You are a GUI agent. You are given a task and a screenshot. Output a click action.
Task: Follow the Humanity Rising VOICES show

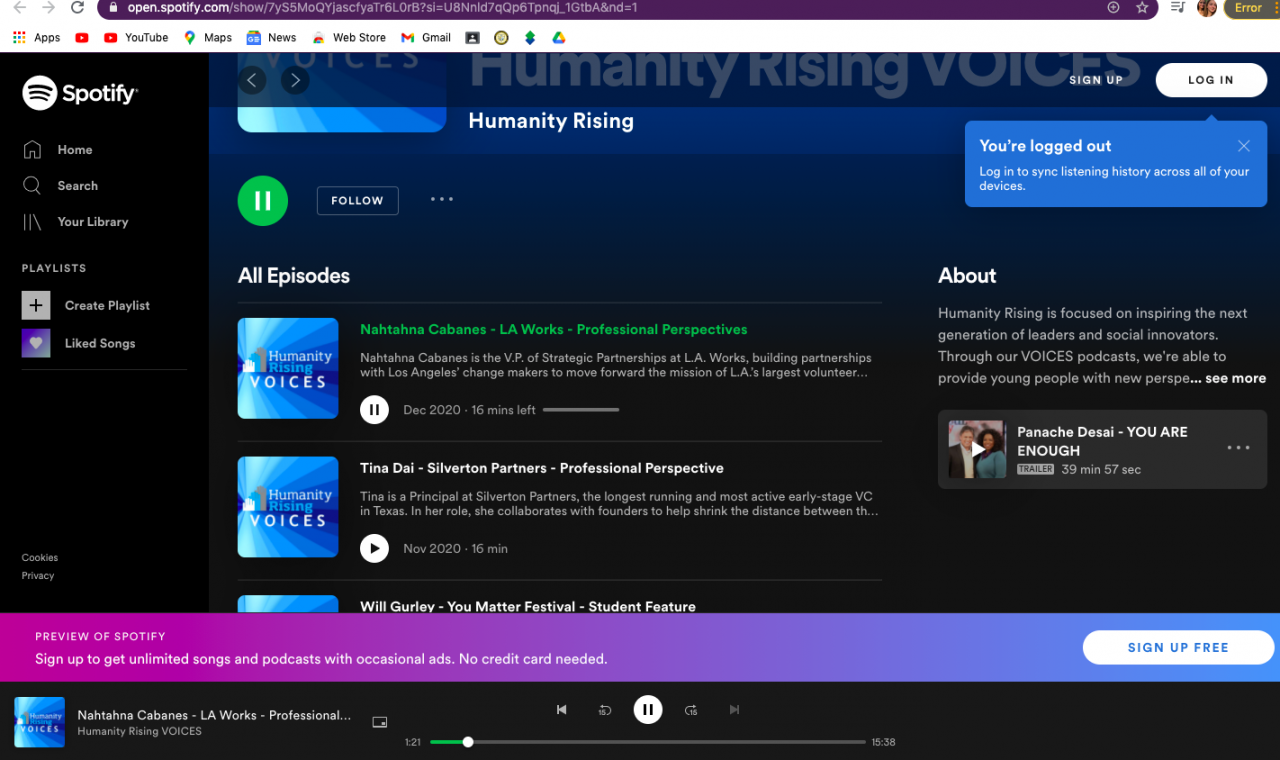[357, 201]
